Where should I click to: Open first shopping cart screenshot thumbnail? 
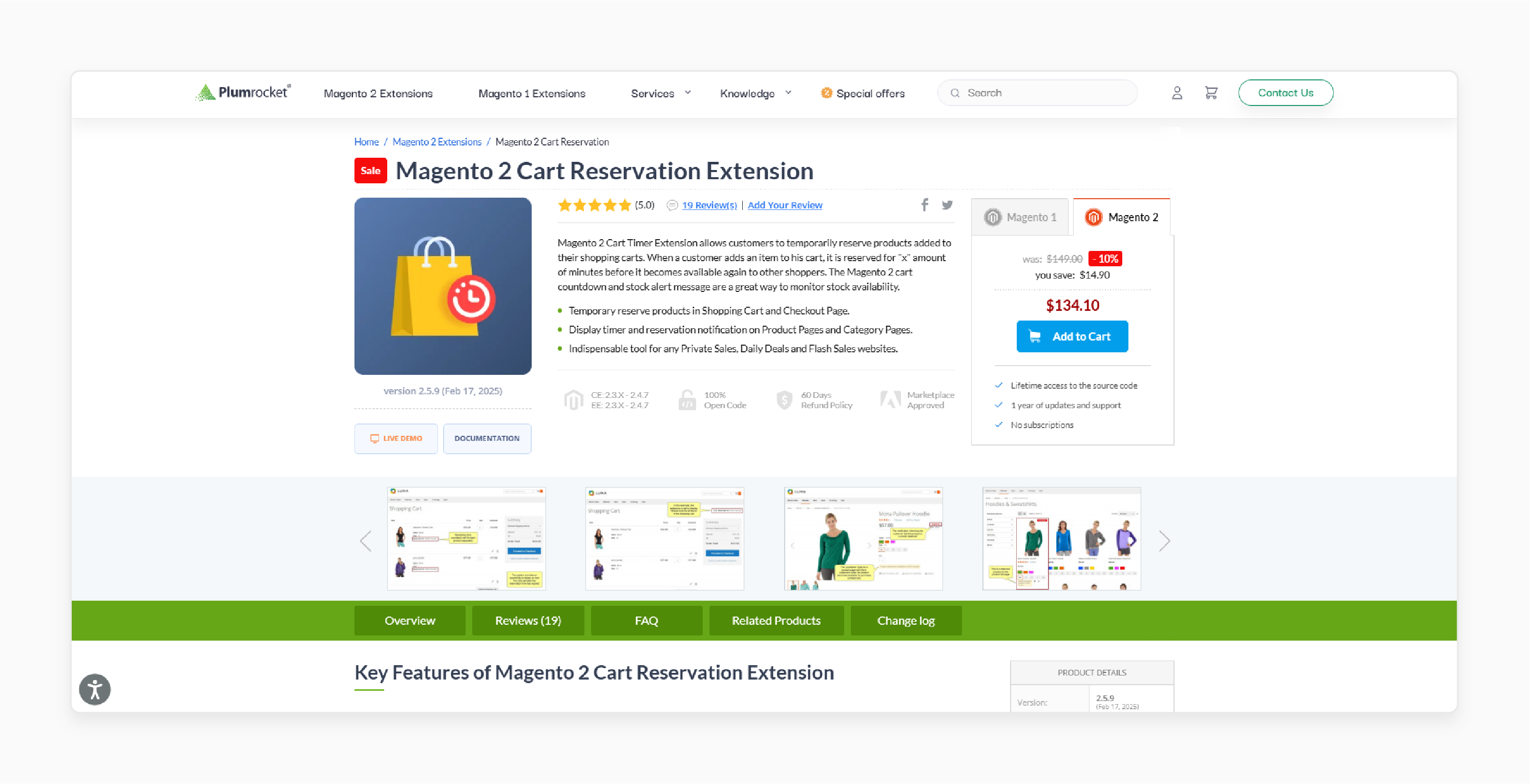click(466, 539)
